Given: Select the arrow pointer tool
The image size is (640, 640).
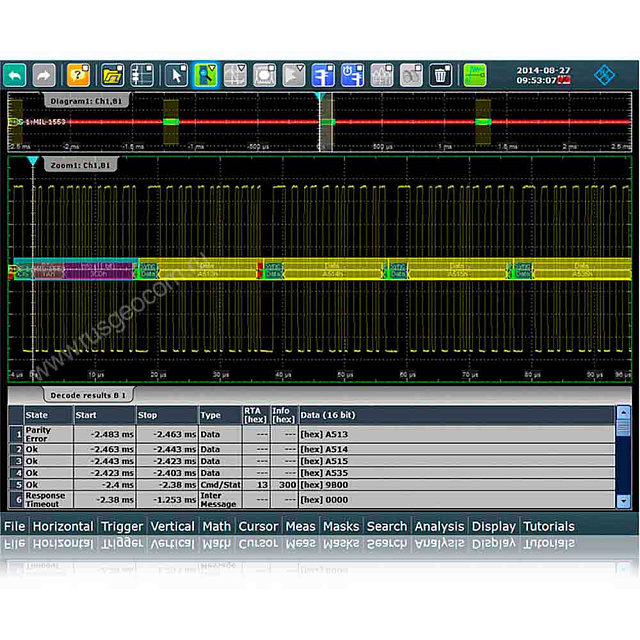Looking at the screenshot, I should (x=176, y=75).
